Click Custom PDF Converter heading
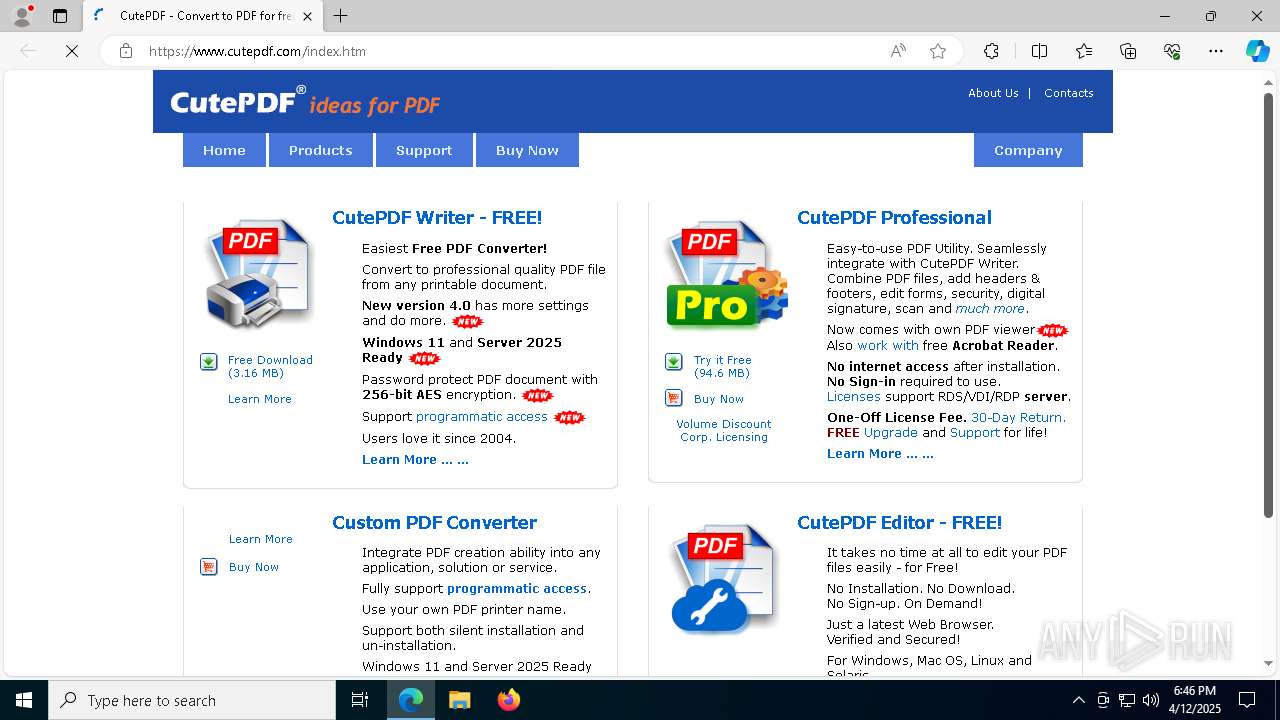The width and height of the screenshot is (1280, 720). coord(434,523)
